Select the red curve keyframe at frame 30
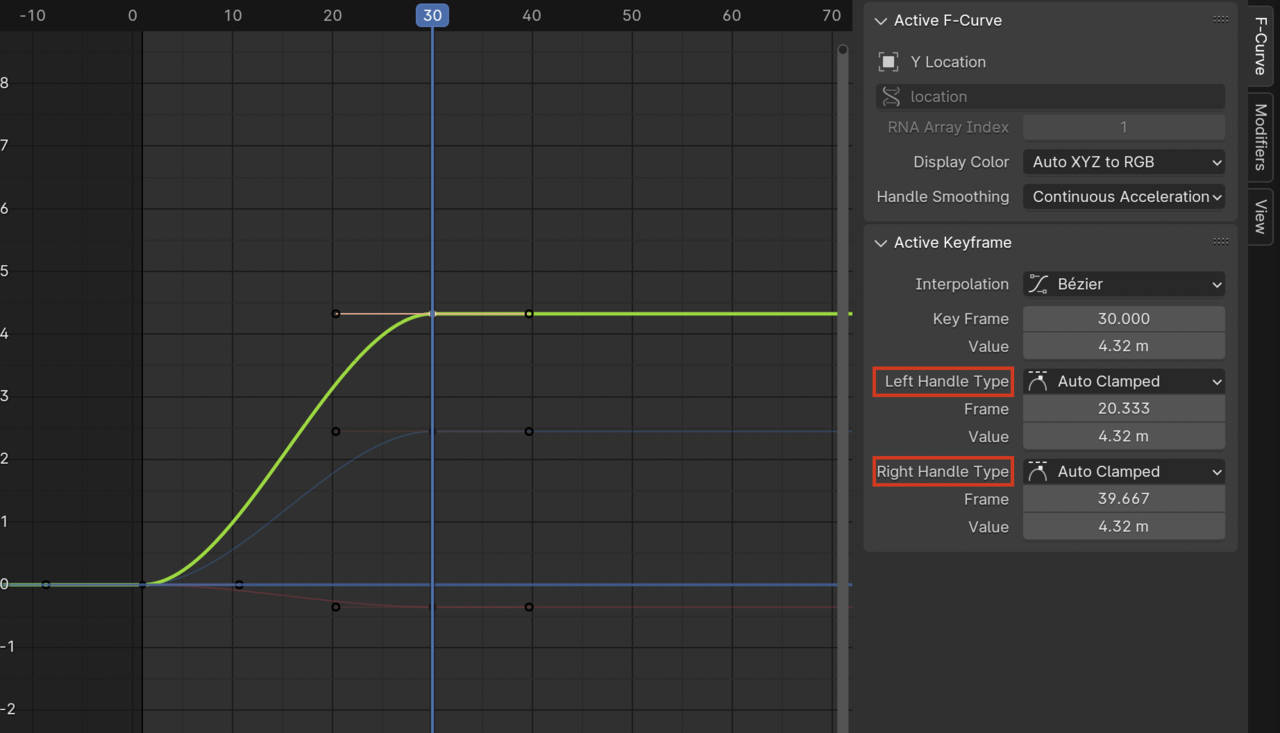The width and height of the screenshot is (1280, 733). pos(432,607)
